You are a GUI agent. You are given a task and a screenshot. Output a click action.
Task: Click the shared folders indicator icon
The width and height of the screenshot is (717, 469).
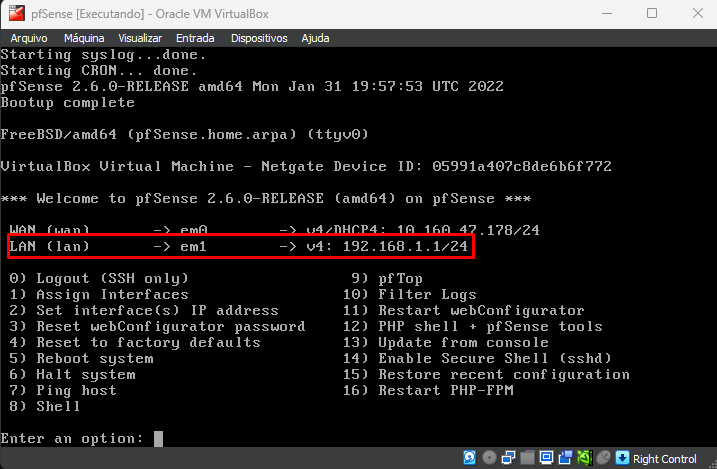pyautogui.click(x=527, y=458)
